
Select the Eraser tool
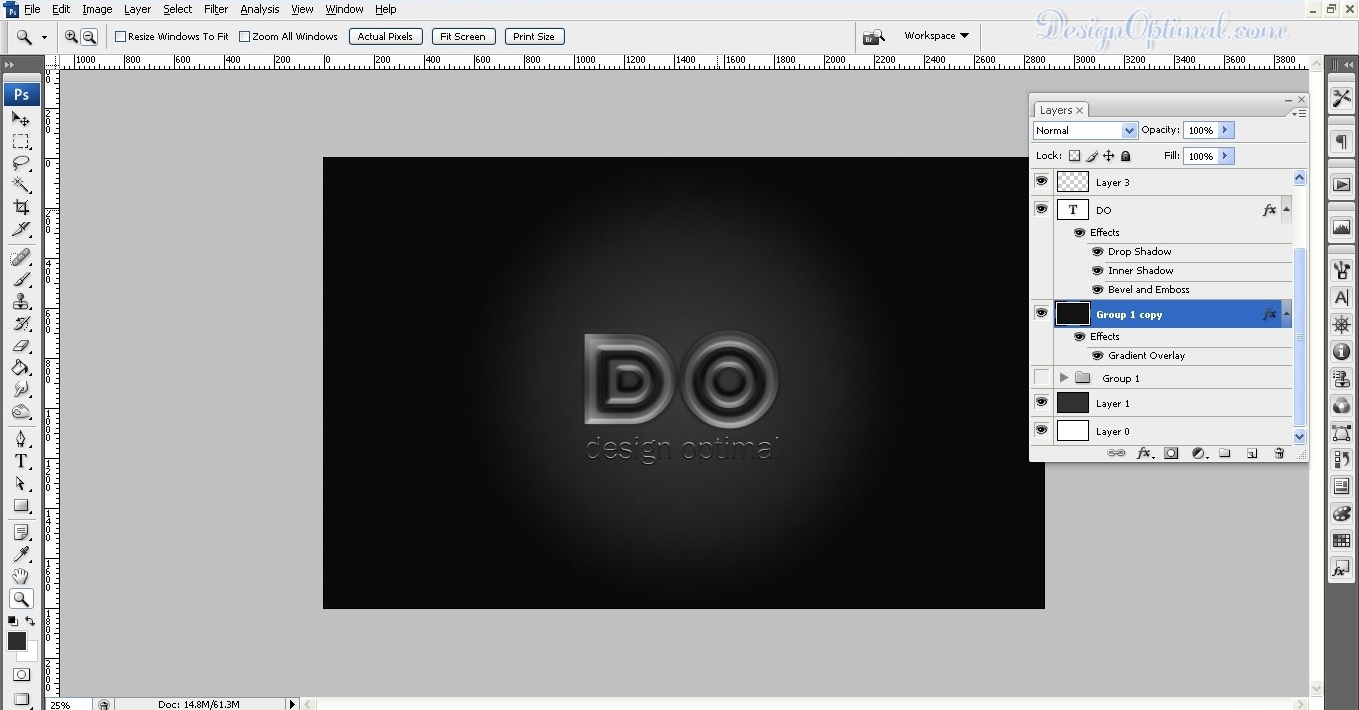(21, 345)
